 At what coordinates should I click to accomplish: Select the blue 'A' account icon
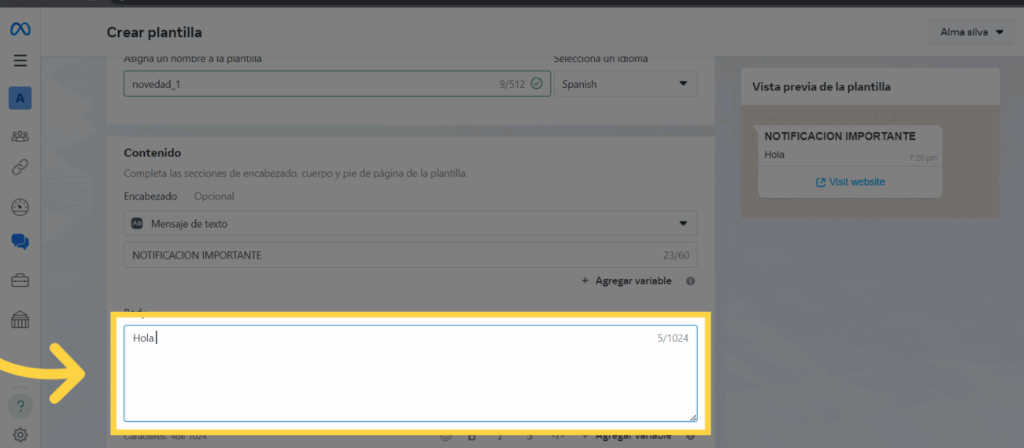click(20, 97)
